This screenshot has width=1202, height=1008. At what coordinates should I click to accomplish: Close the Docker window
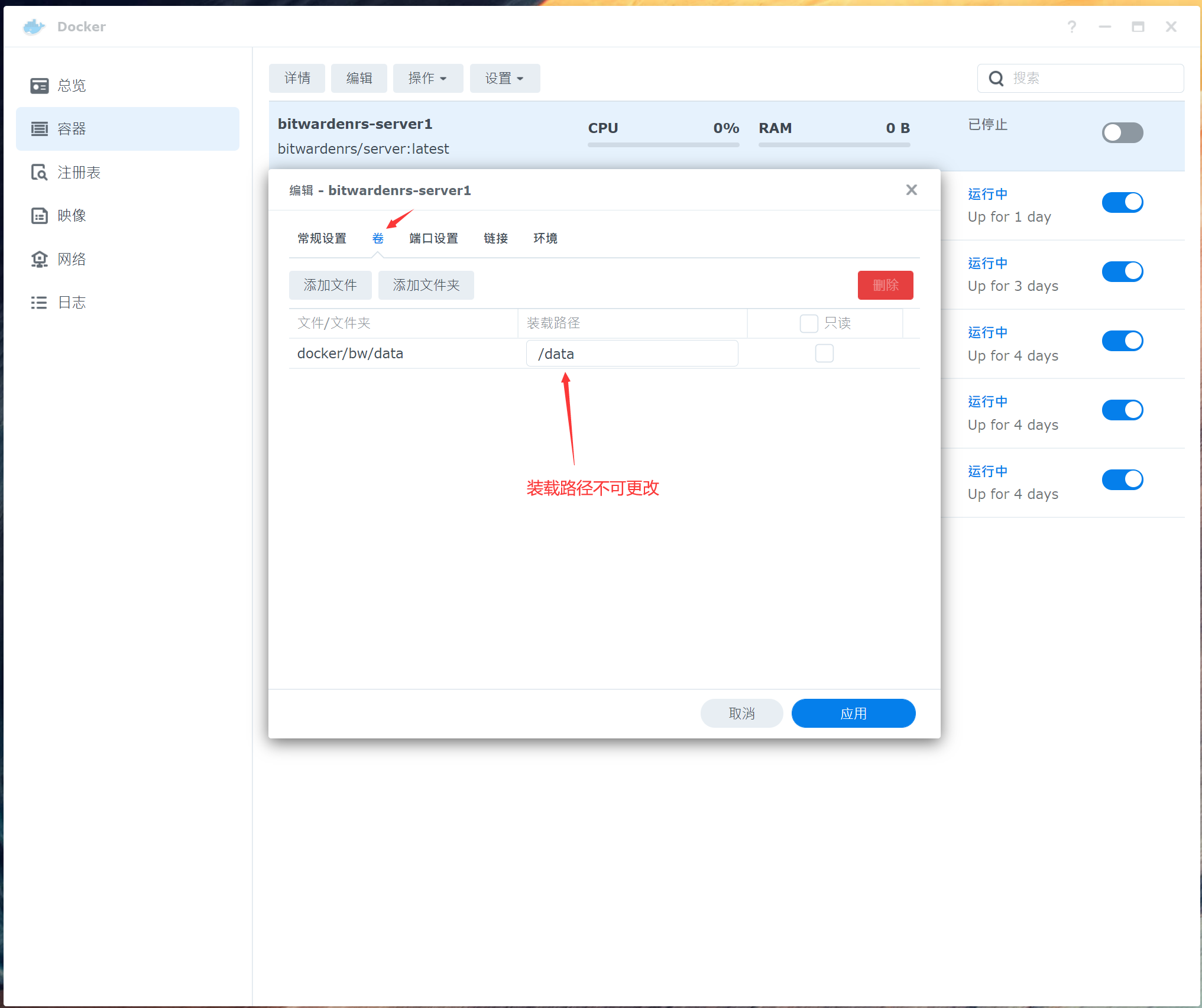coord(1171,27)
